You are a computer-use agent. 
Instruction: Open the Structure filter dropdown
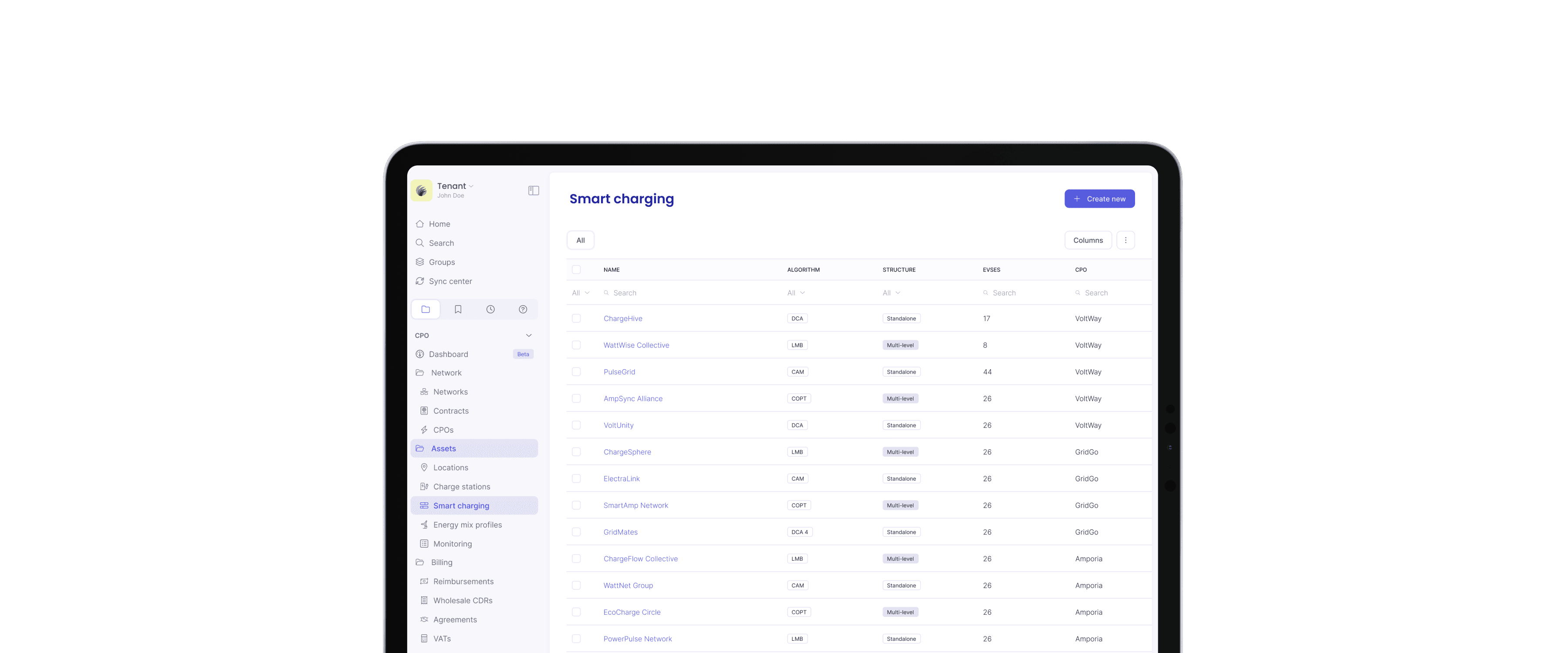click(891, 293)
